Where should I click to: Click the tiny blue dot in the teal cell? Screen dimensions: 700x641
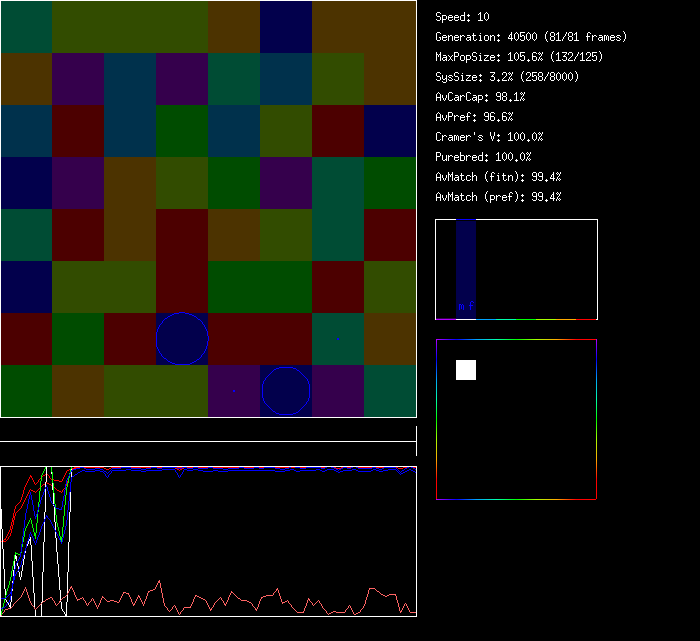click(x=338, y=339)
